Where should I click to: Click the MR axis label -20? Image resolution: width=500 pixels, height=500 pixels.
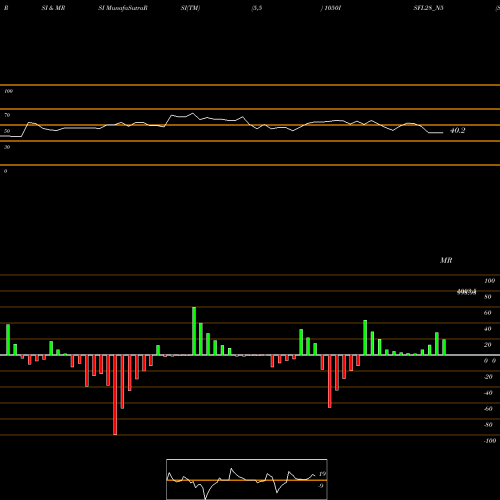coord(488,377)
